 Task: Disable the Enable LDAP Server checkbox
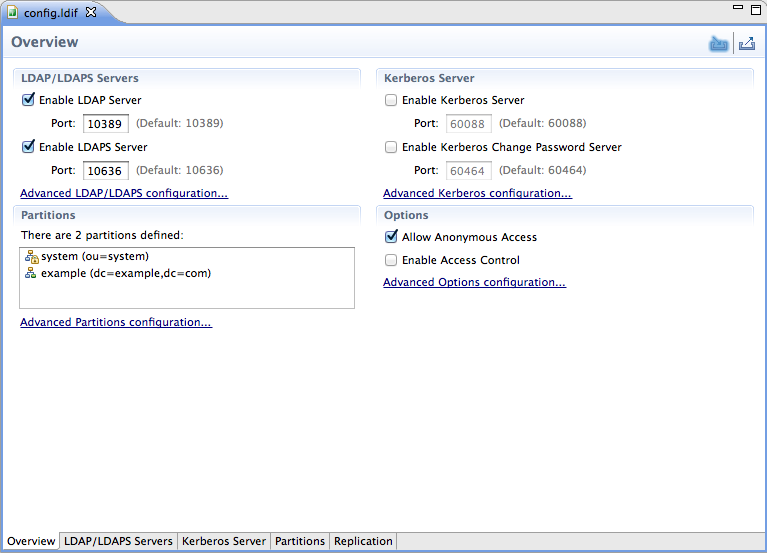coord(28,100)
